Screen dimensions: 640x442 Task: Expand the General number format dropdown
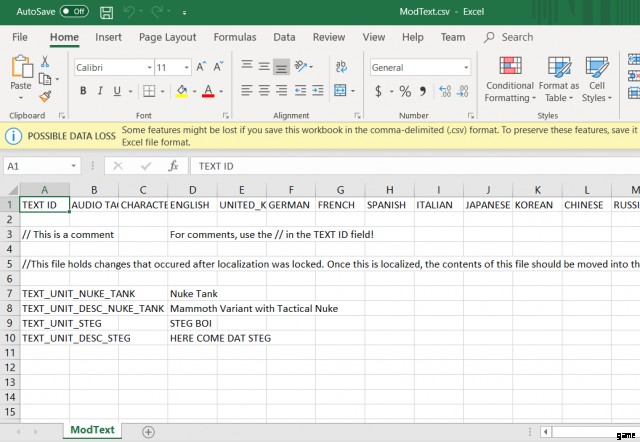pyautogui.click(x=465, y=68)
